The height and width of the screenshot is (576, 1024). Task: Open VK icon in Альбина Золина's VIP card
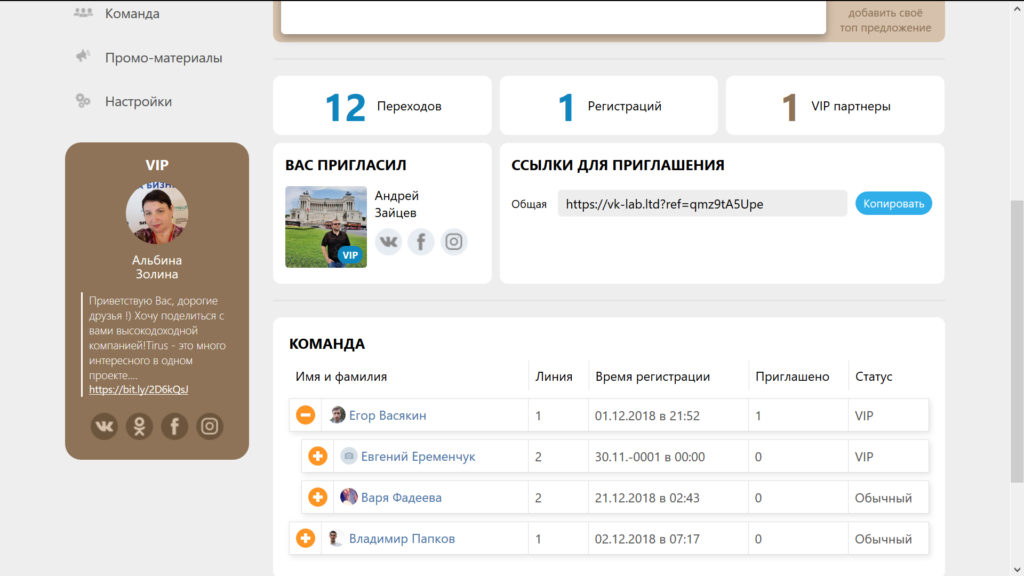[x=104, y=426]
